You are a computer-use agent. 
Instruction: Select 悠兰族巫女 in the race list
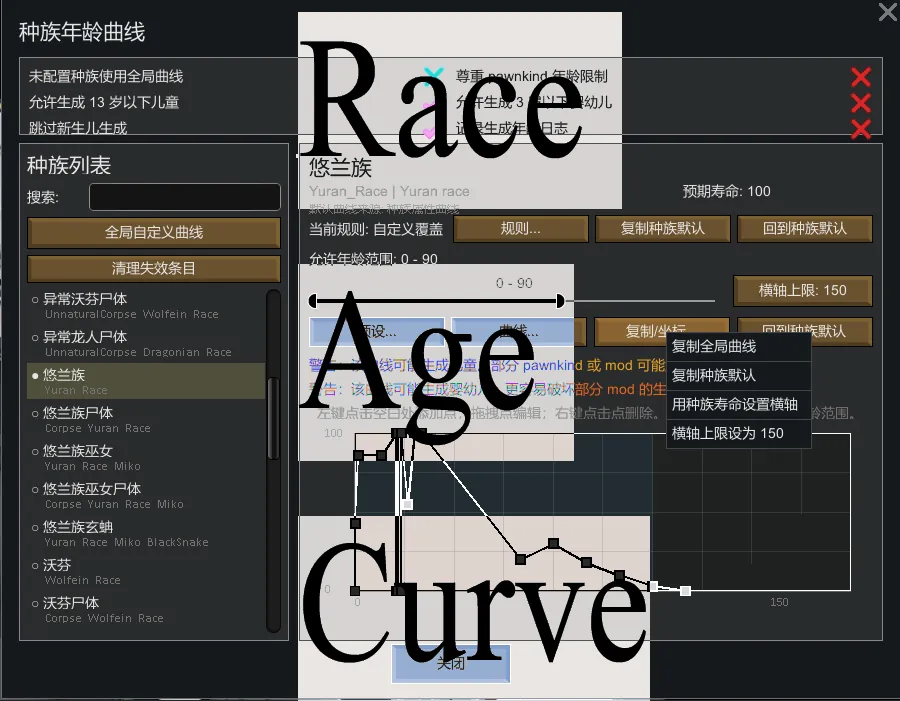(78, 451)
